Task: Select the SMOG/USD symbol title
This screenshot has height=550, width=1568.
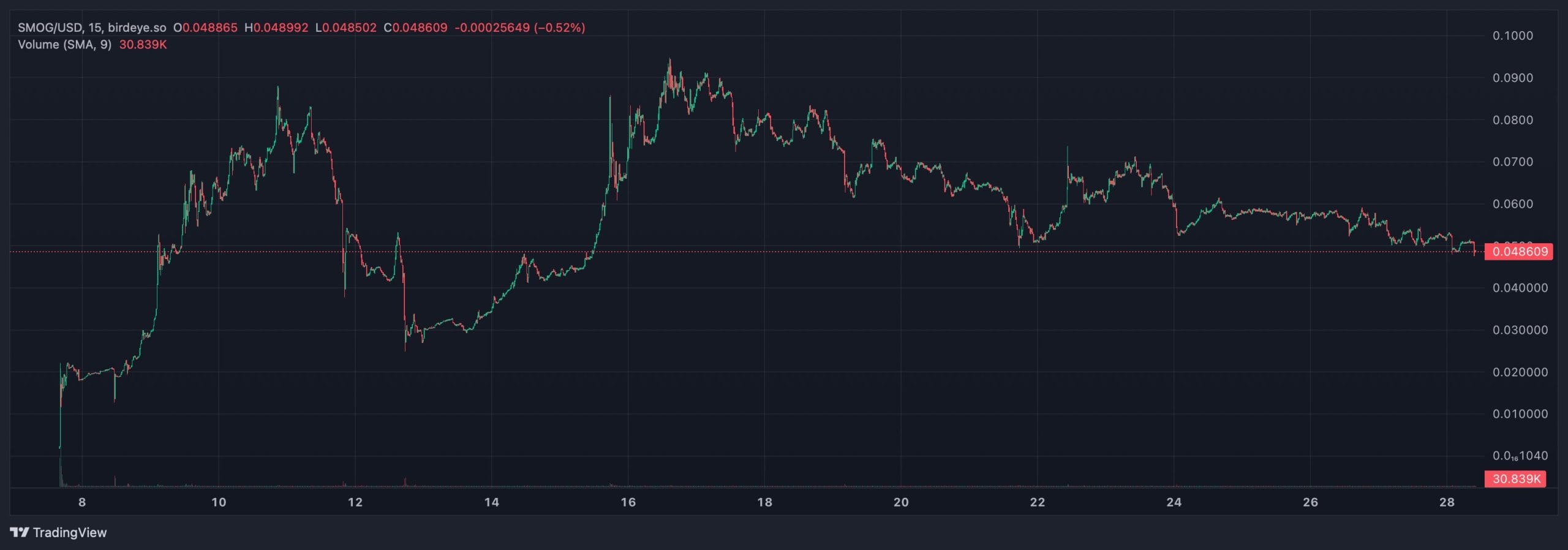Action: coord(51,28)
